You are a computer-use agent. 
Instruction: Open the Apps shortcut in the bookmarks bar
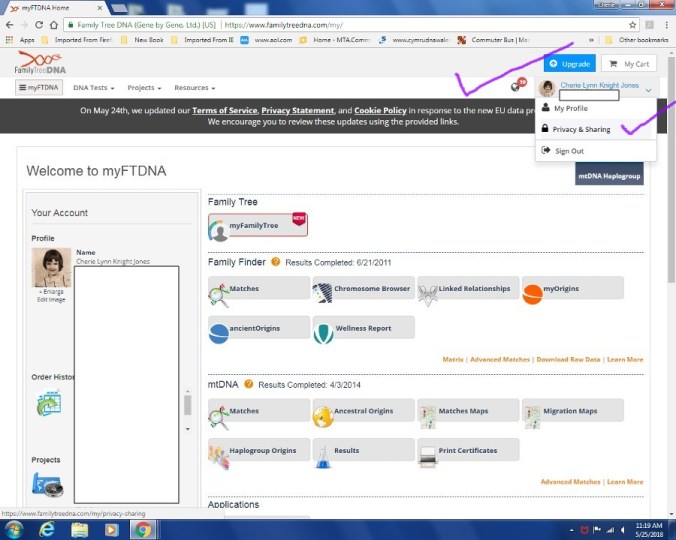[20, 40]
